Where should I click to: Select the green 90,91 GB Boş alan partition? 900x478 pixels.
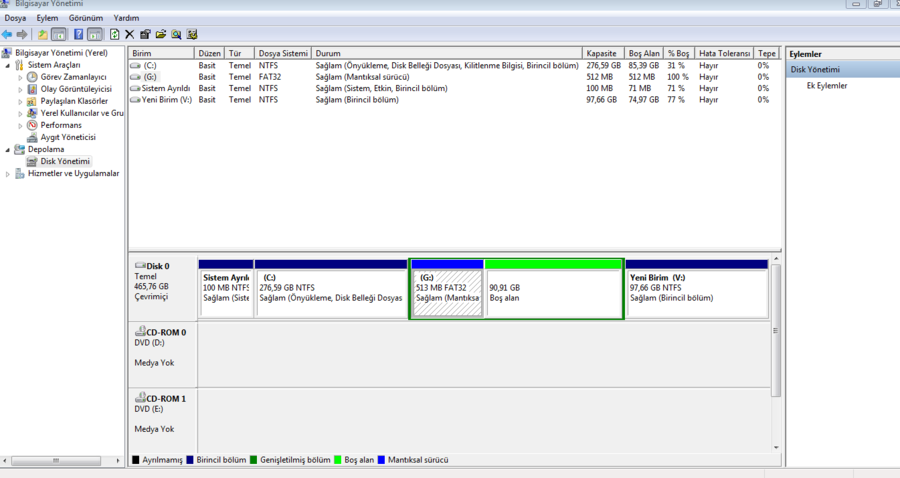coord(554,293)
